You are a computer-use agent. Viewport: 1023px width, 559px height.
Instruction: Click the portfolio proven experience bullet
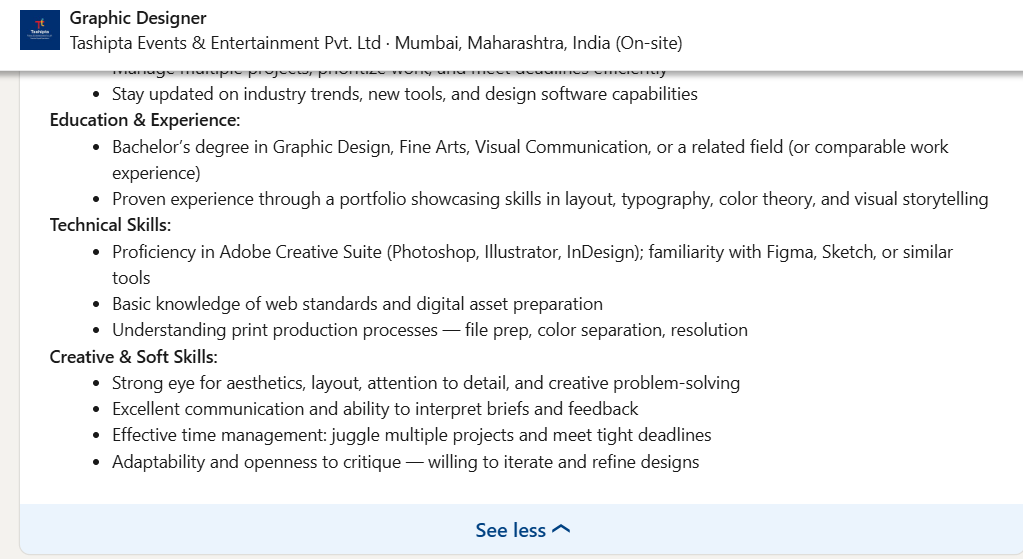pyautogui.click(x=549, y=199)
